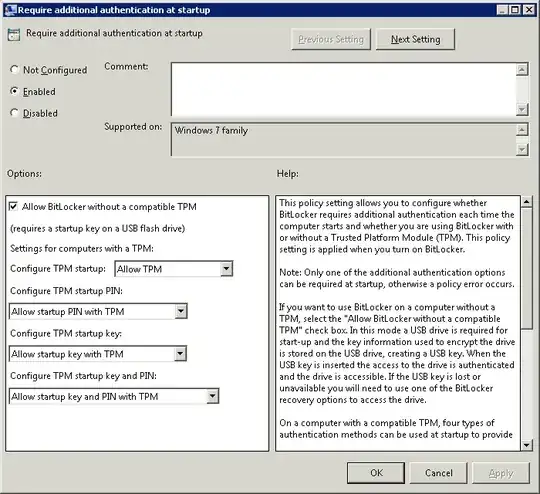Click the Cancel button
The width and height of the screenshot is (540, 494).
(x=438, y=473)
